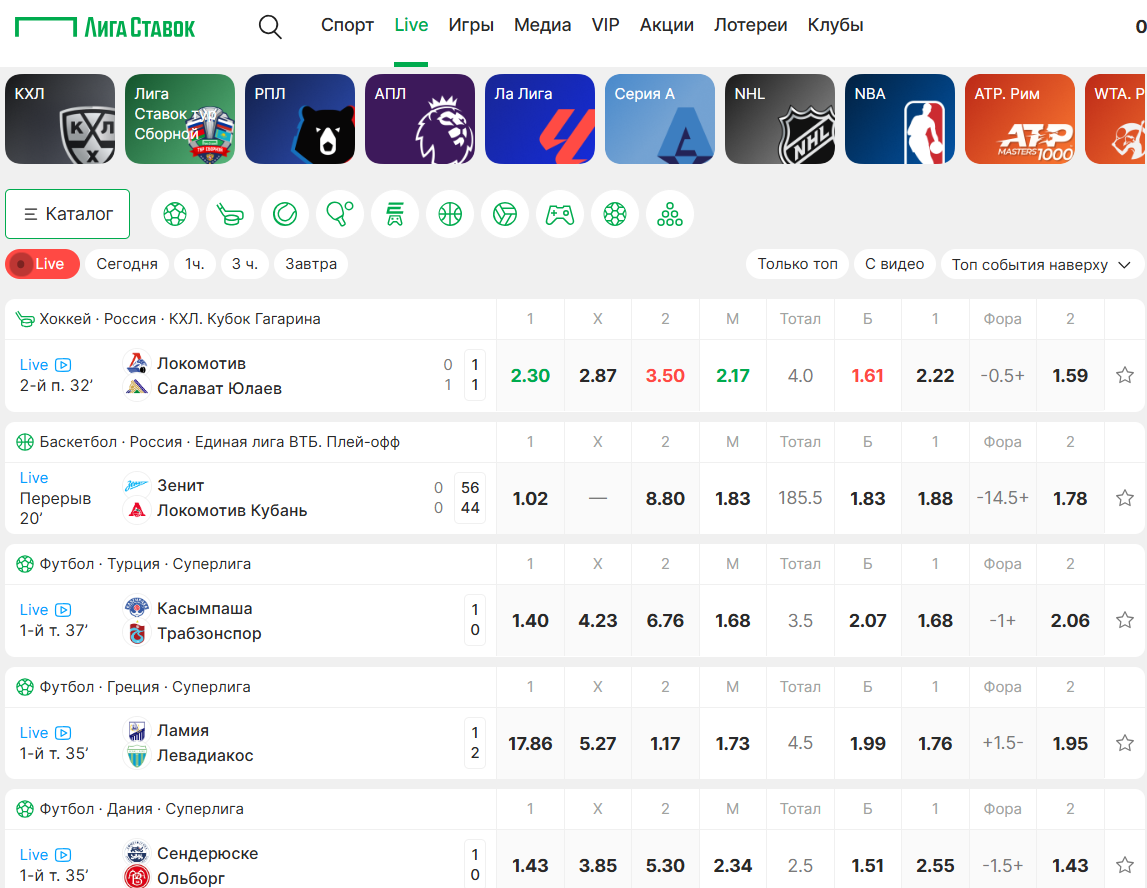Open other sports circles icon
This screenshot has height=888, width=1147.
click(670, 214)
